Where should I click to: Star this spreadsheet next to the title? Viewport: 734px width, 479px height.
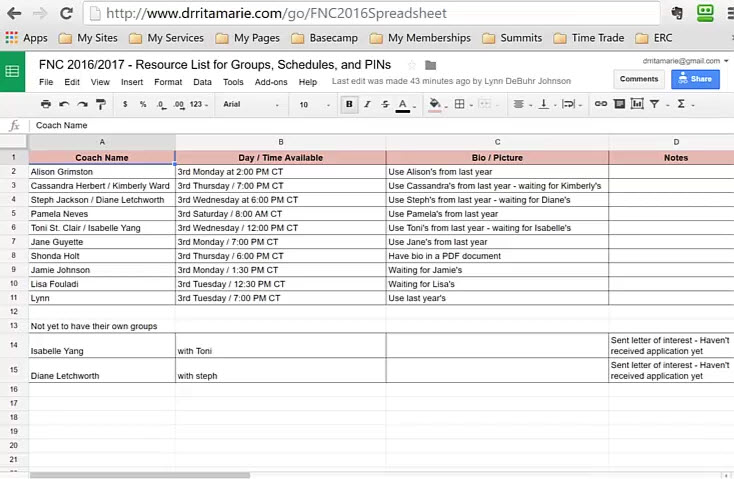(x=413, y=65)
